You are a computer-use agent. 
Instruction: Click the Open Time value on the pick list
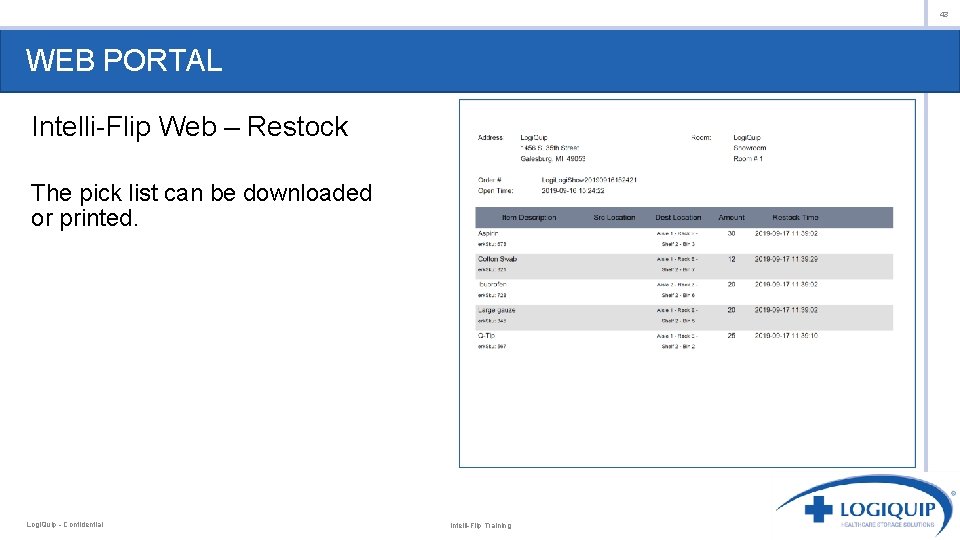pyautogui.click(x=572, y=190)
